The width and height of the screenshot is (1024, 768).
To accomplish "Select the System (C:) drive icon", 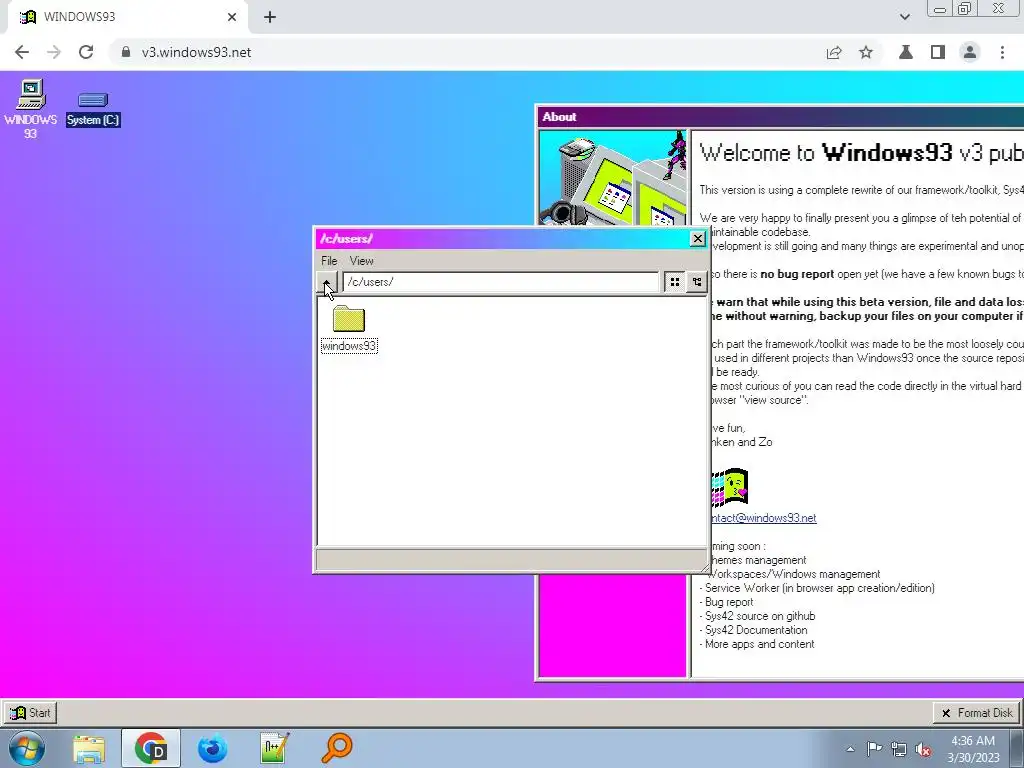I will pyautogui.click(x=93, y=109).
